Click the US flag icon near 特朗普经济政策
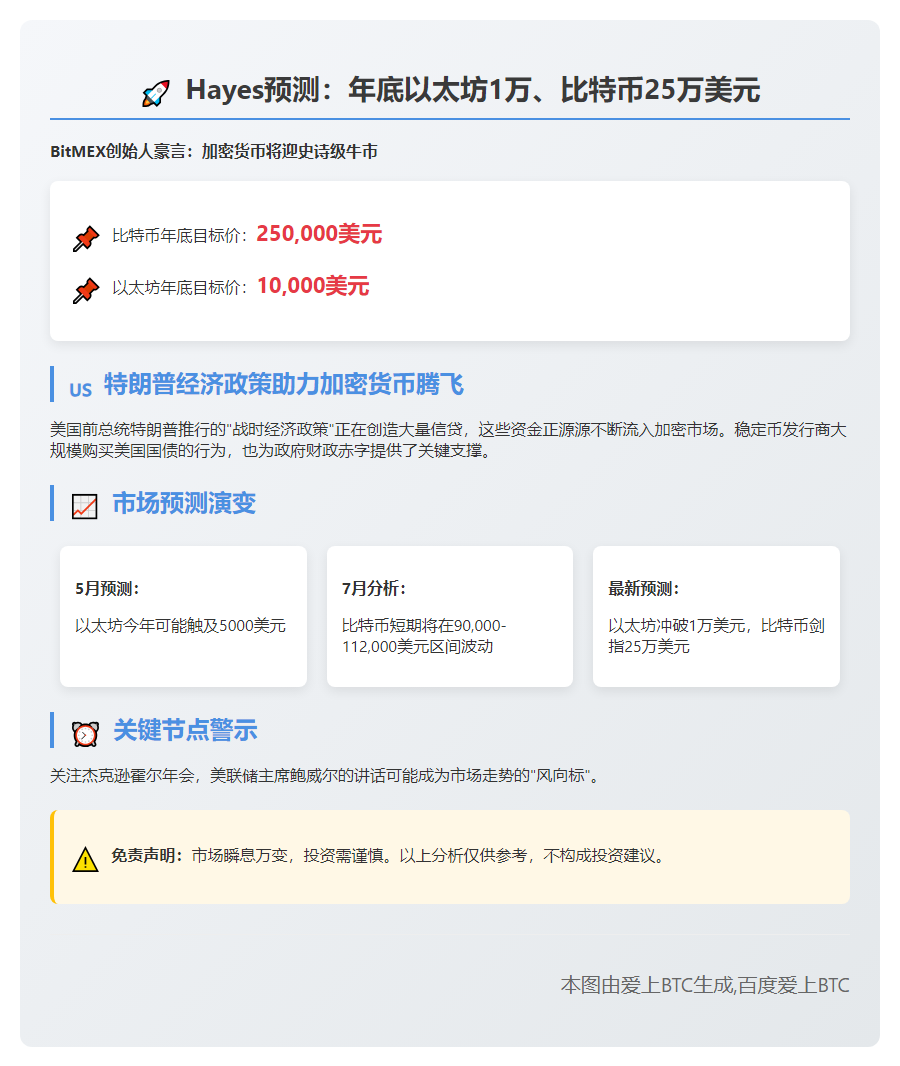Image resolution: width=900 pixels, height=1066 pixels. [80, 390]
